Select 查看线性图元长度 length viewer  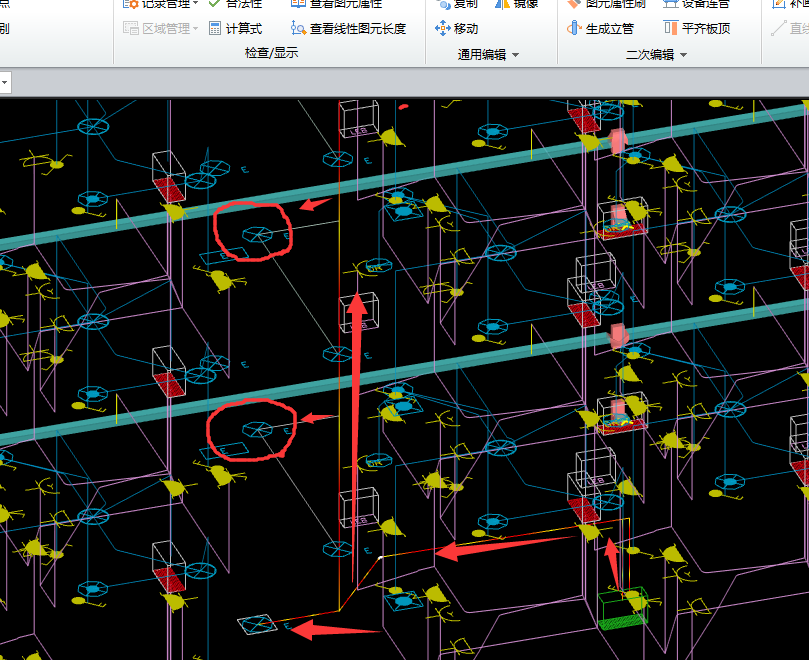(x=348, y=28)
